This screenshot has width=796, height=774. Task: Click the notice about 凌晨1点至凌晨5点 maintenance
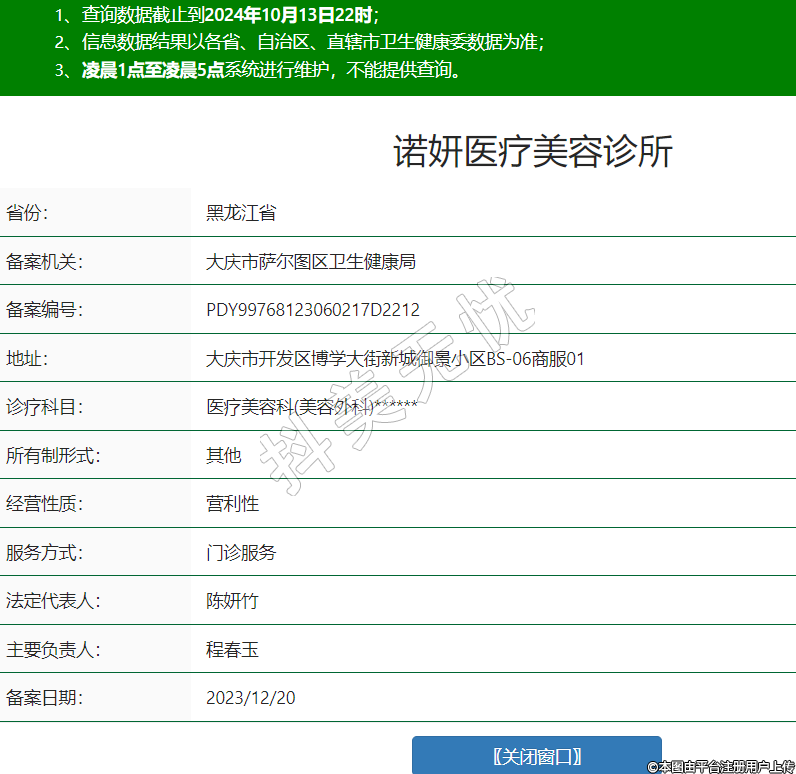tap(257, 71)
